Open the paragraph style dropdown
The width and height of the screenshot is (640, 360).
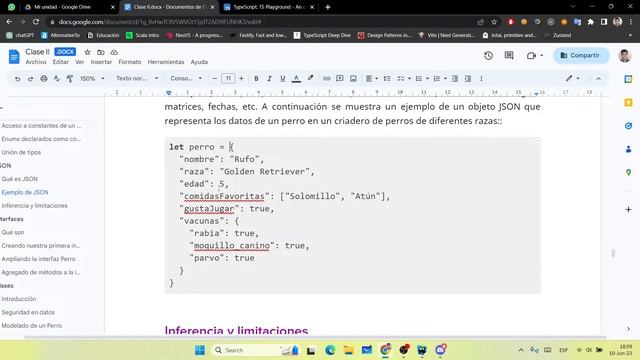pos(137,78)
